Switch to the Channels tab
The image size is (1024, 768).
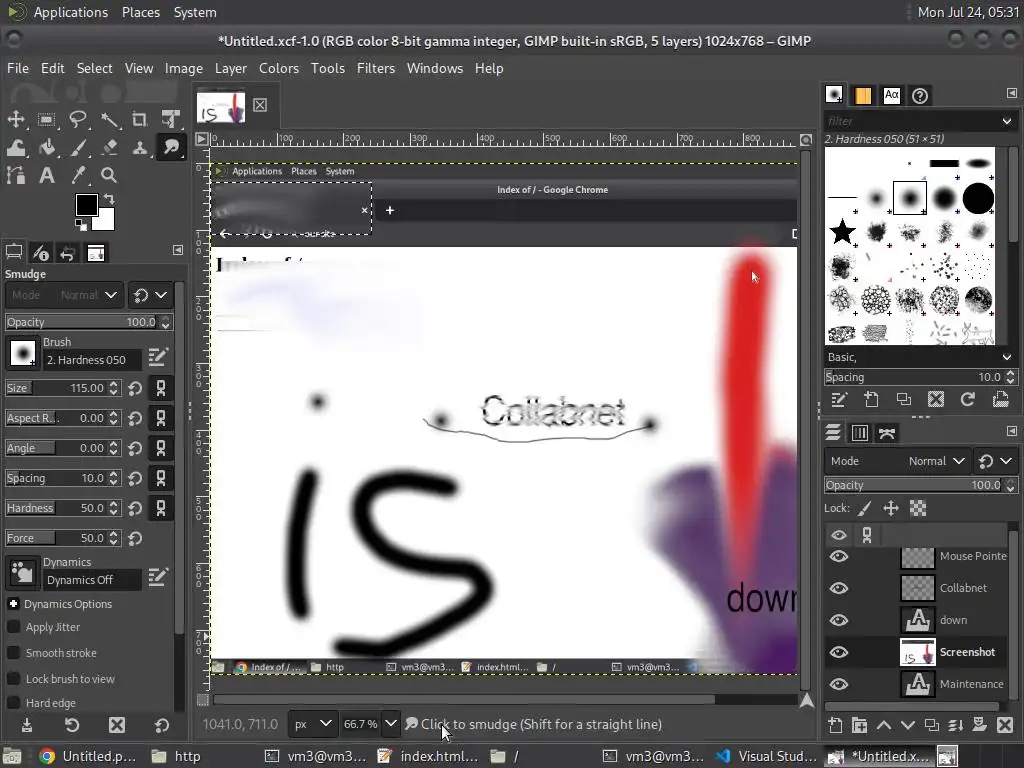859,433
